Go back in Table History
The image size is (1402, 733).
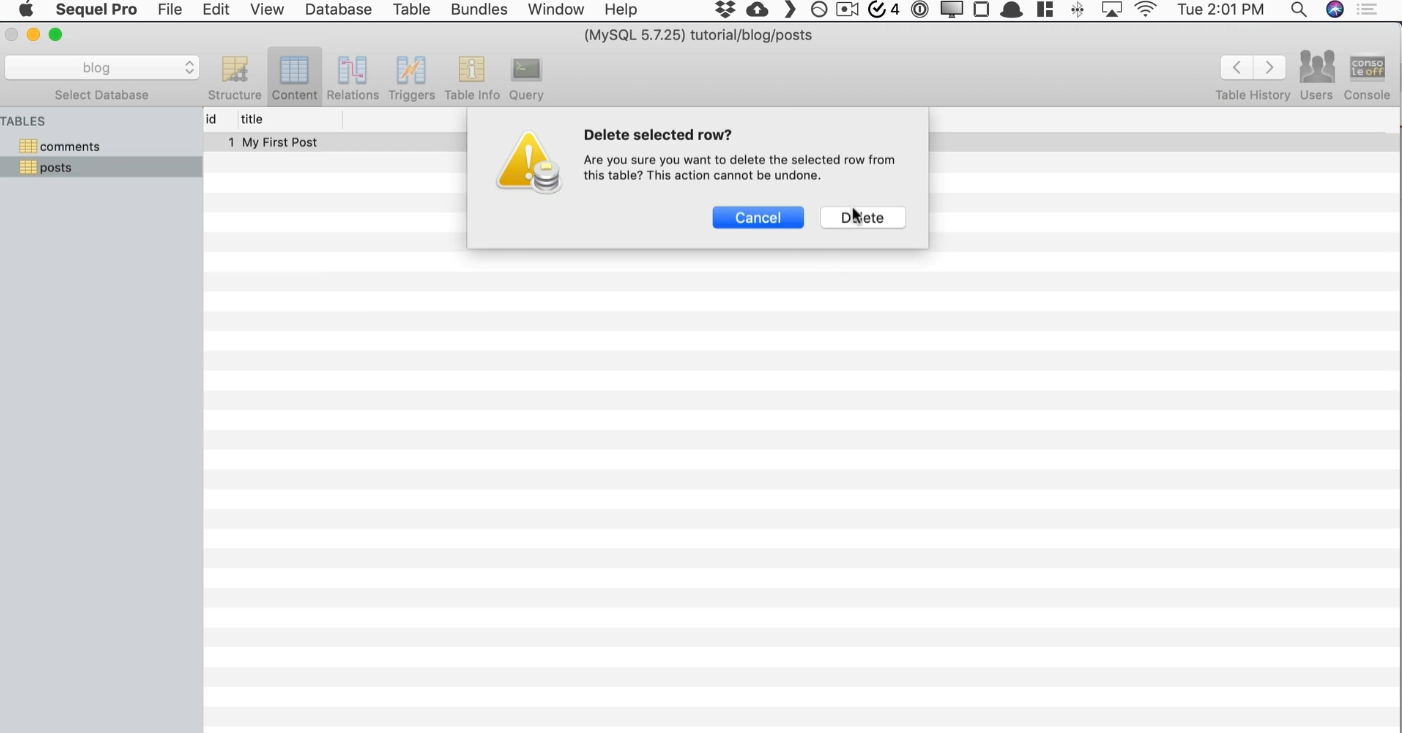coord(1237,67)
